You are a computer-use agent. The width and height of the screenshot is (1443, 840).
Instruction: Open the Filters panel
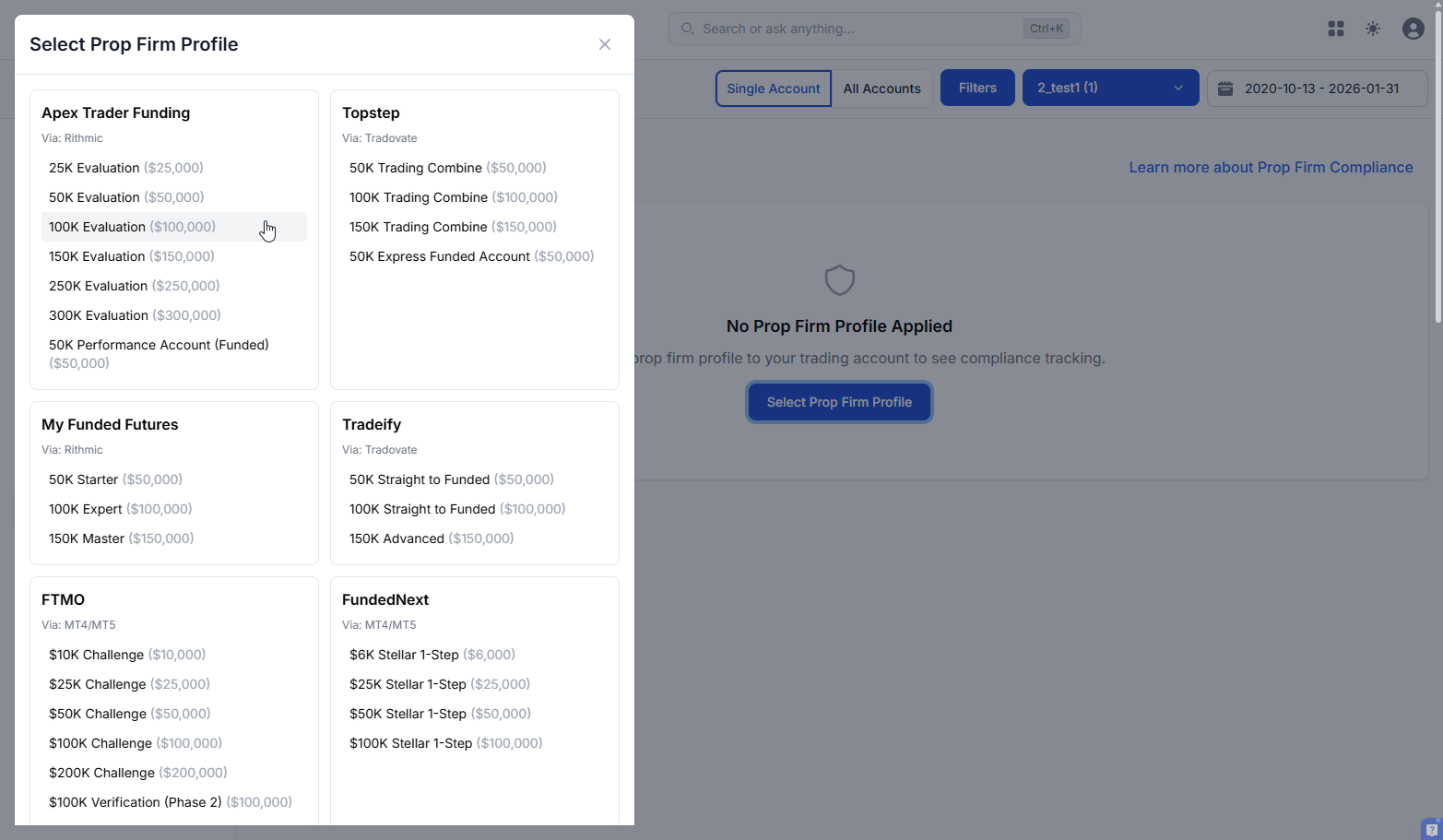[x=977, y=87]
